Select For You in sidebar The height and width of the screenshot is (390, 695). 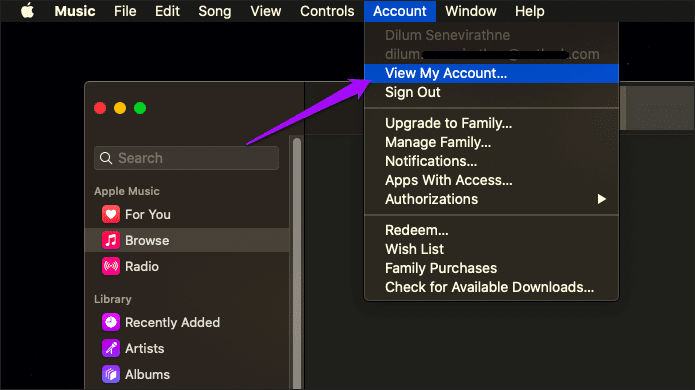(x=187, y=214)
